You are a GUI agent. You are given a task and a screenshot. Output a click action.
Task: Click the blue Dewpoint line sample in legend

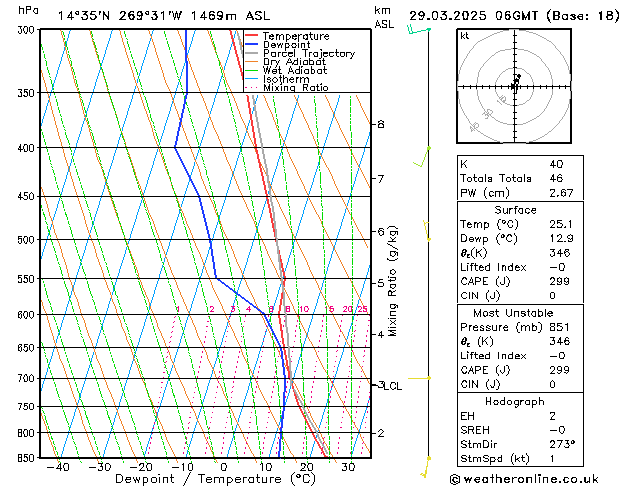(251, 45)
